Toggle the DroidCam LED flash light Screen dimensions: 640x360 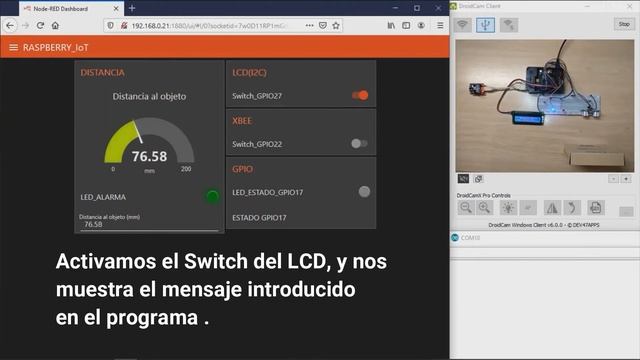click(508, 208)
